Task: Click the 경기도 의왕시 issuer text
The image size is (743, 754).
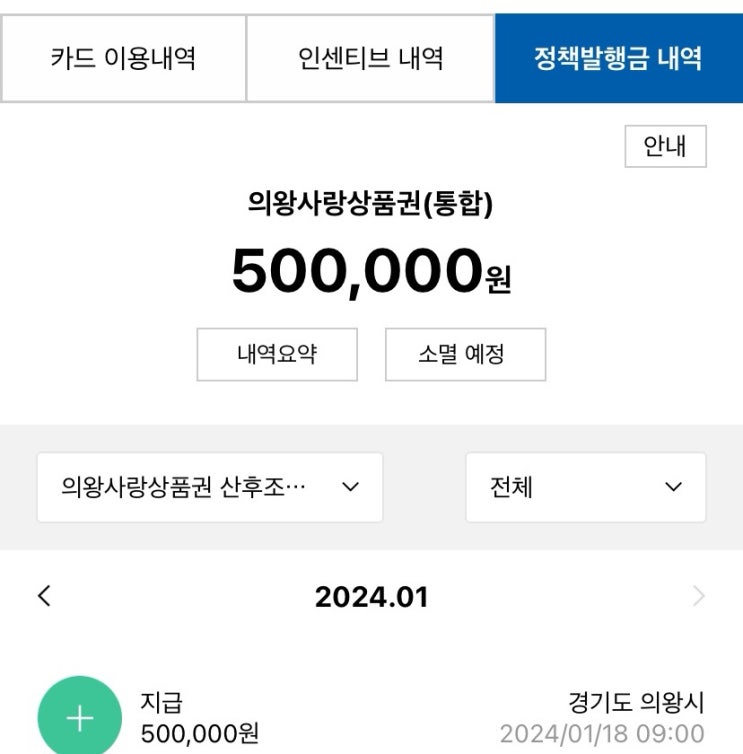Action: pos(635,703)
